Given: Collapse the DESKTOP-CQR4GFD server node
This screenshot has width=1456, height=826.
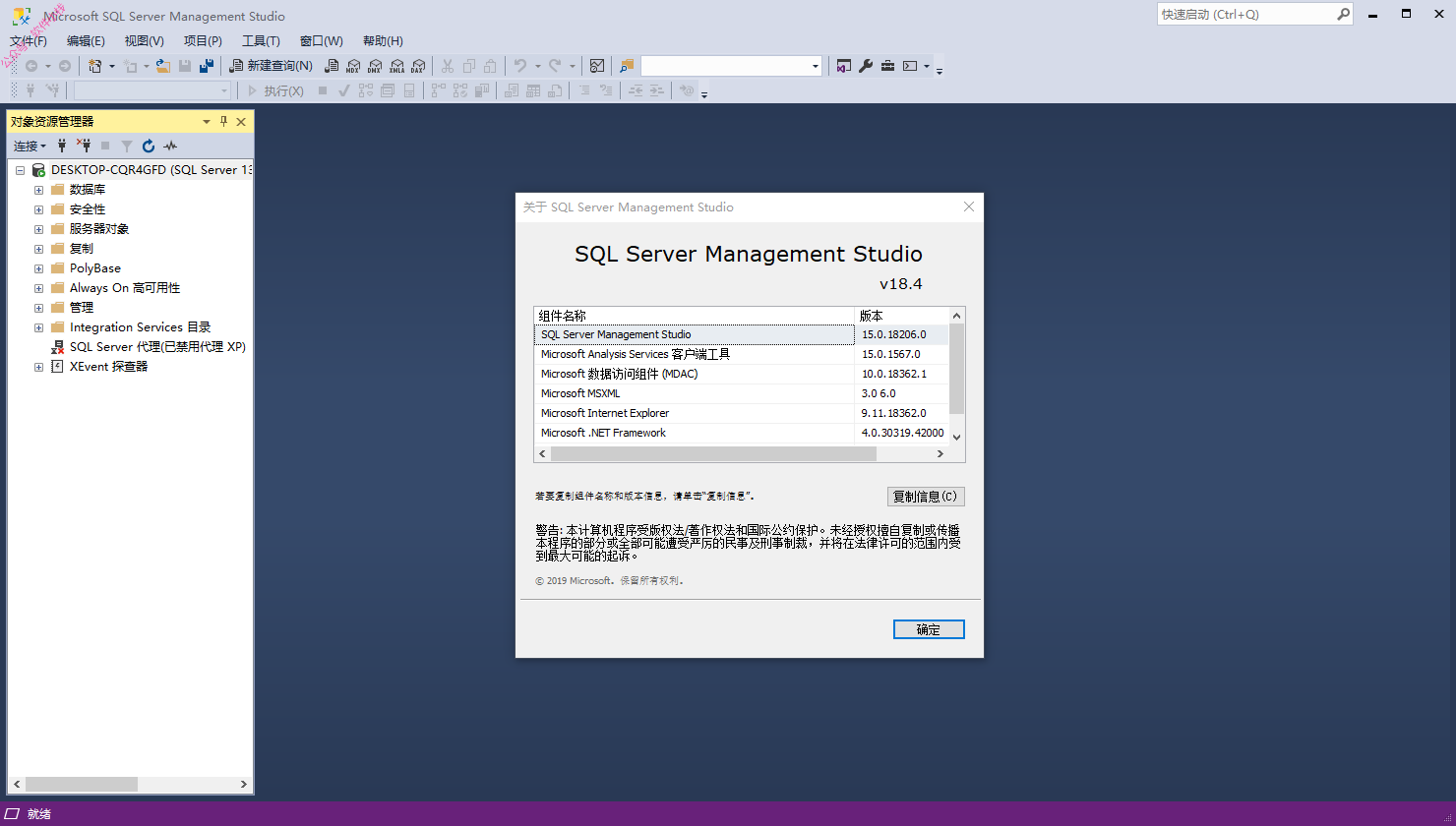Looking at the screenshot, I should 20,169.
